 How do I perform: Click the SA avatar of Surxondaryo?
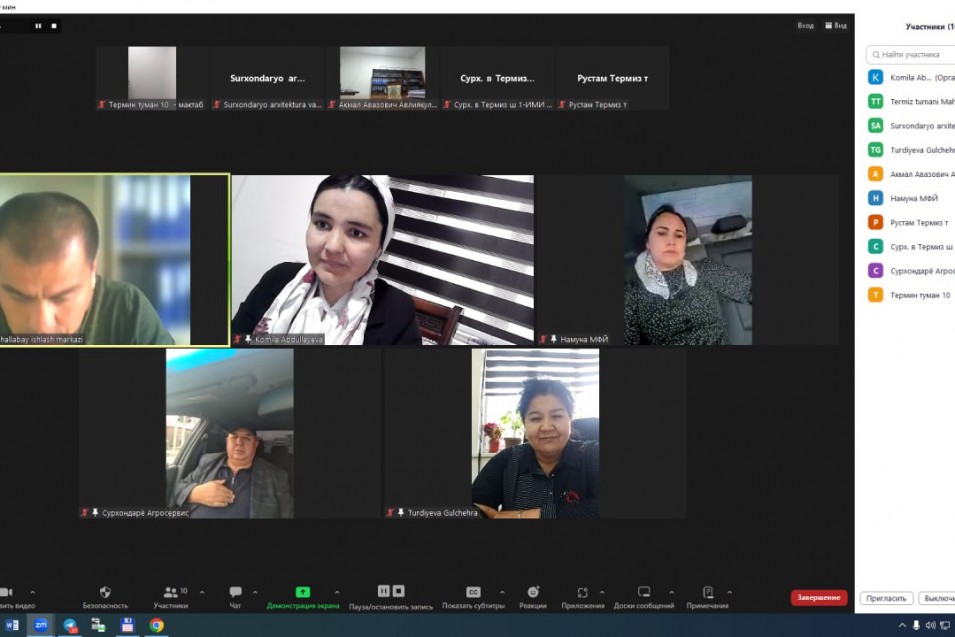875,125
